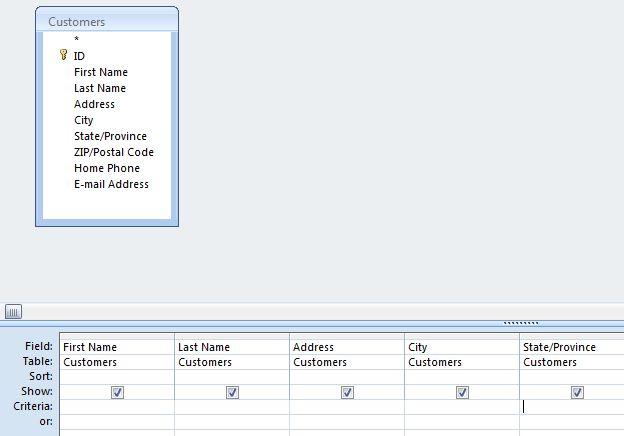
Task: Open the Sort cell for Last Name column
Action: (232, 377)
